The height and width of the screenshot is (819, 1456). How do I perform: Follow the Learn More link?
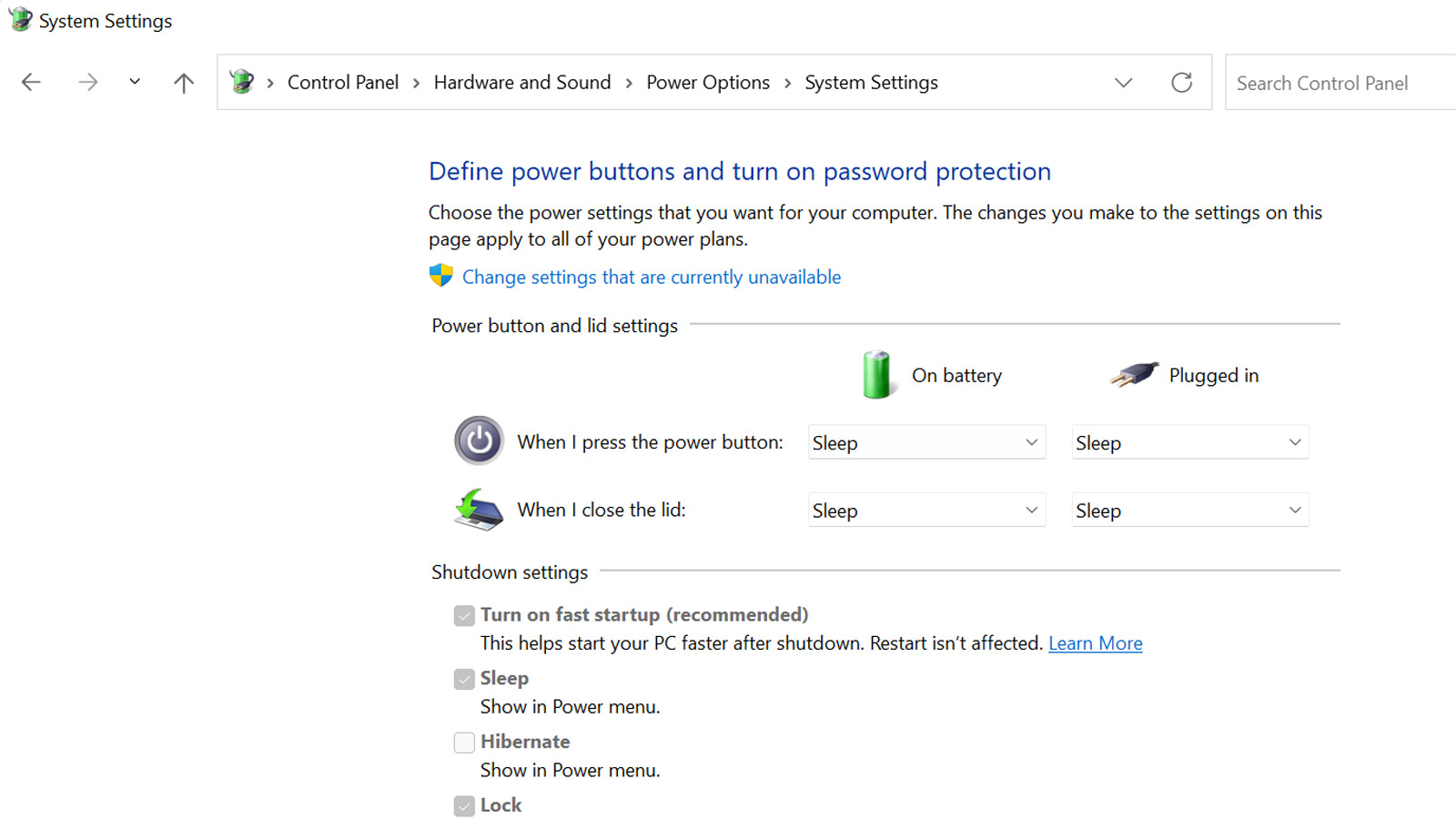click(x=1096, y=643)
